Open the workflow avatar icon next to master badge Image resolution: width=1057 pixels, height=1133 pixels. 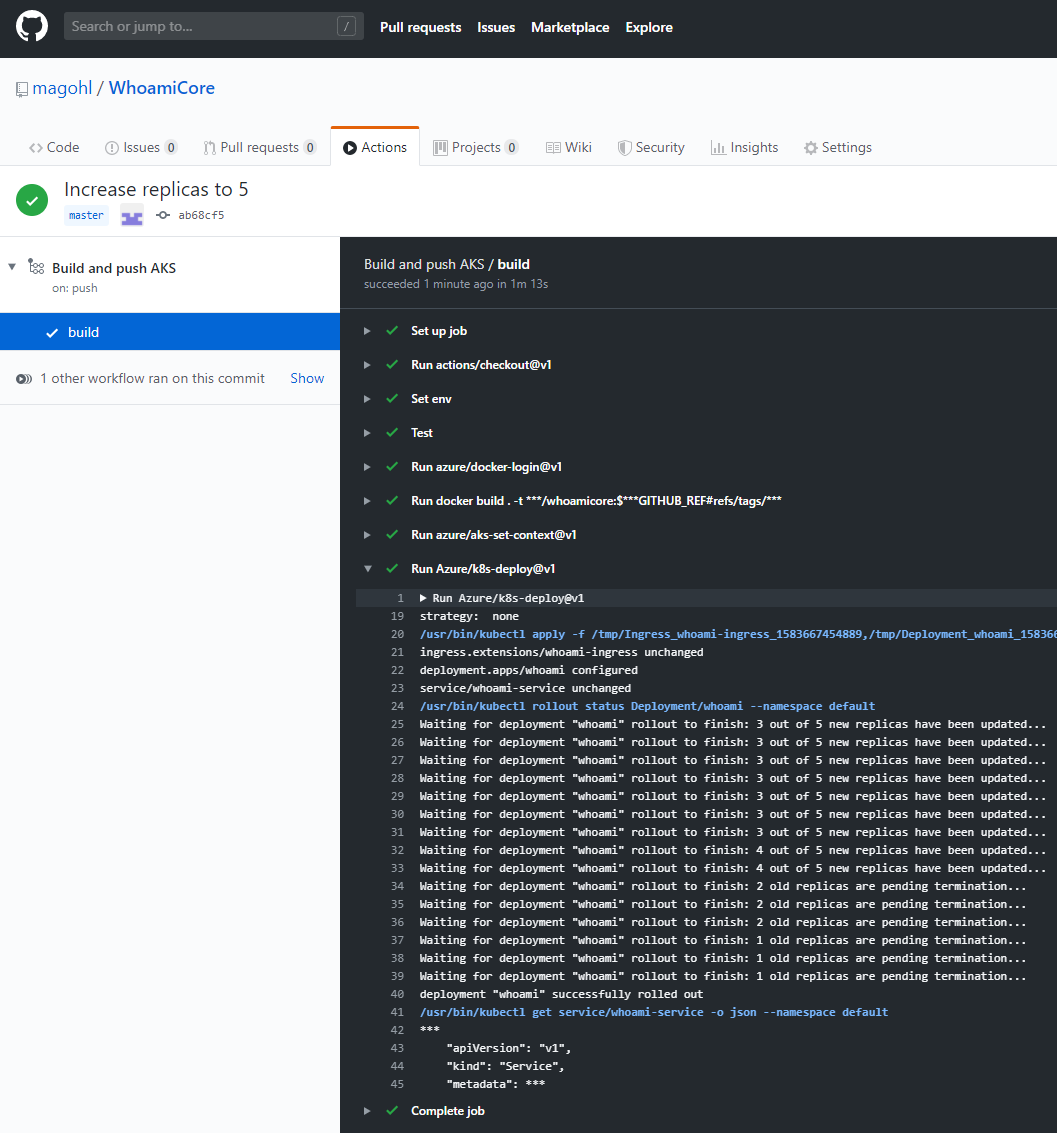coord(131,215)
